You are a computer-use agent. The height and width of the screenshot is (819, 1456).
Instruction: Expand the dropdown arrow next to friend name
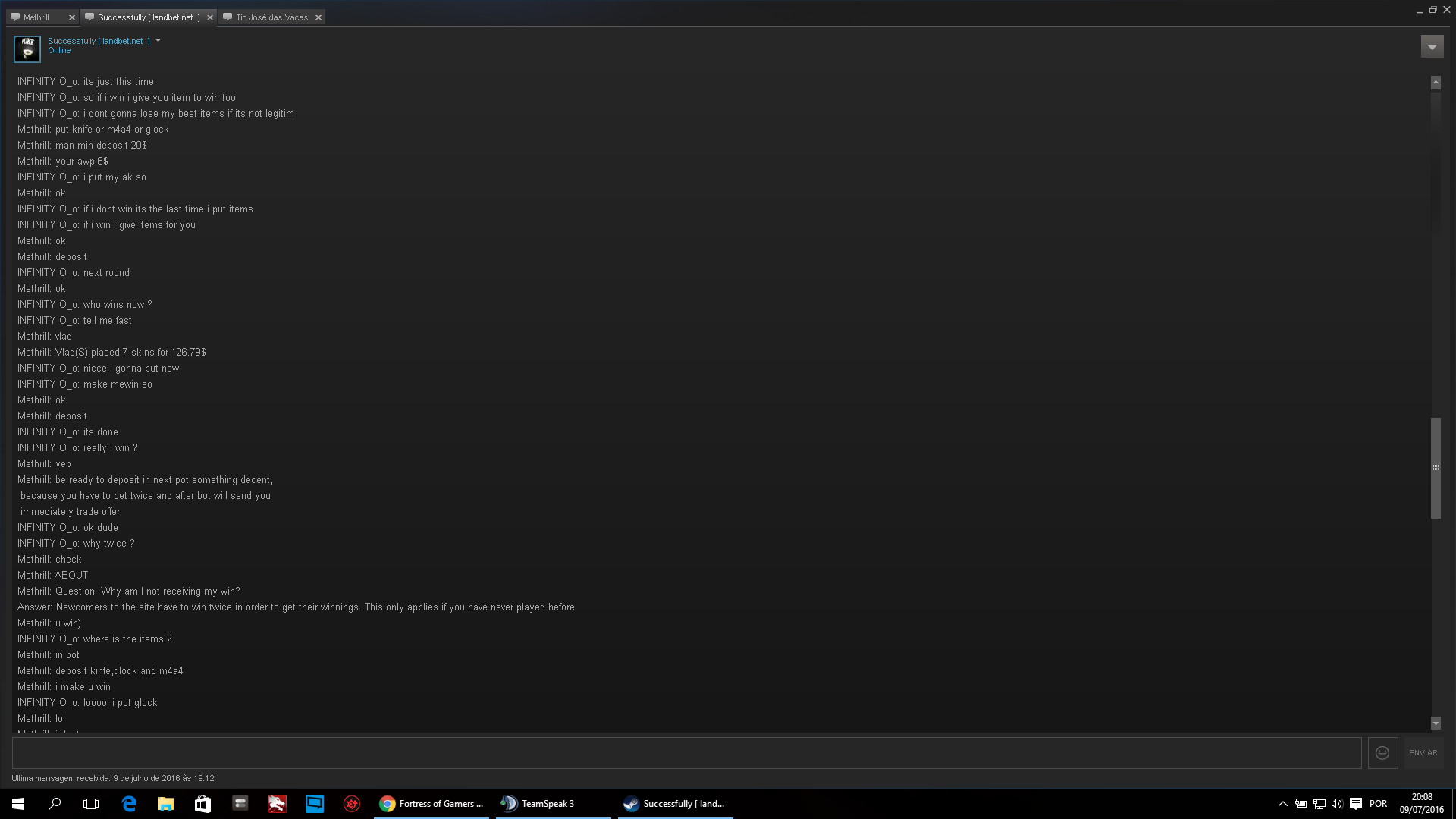tap(158, 41)
